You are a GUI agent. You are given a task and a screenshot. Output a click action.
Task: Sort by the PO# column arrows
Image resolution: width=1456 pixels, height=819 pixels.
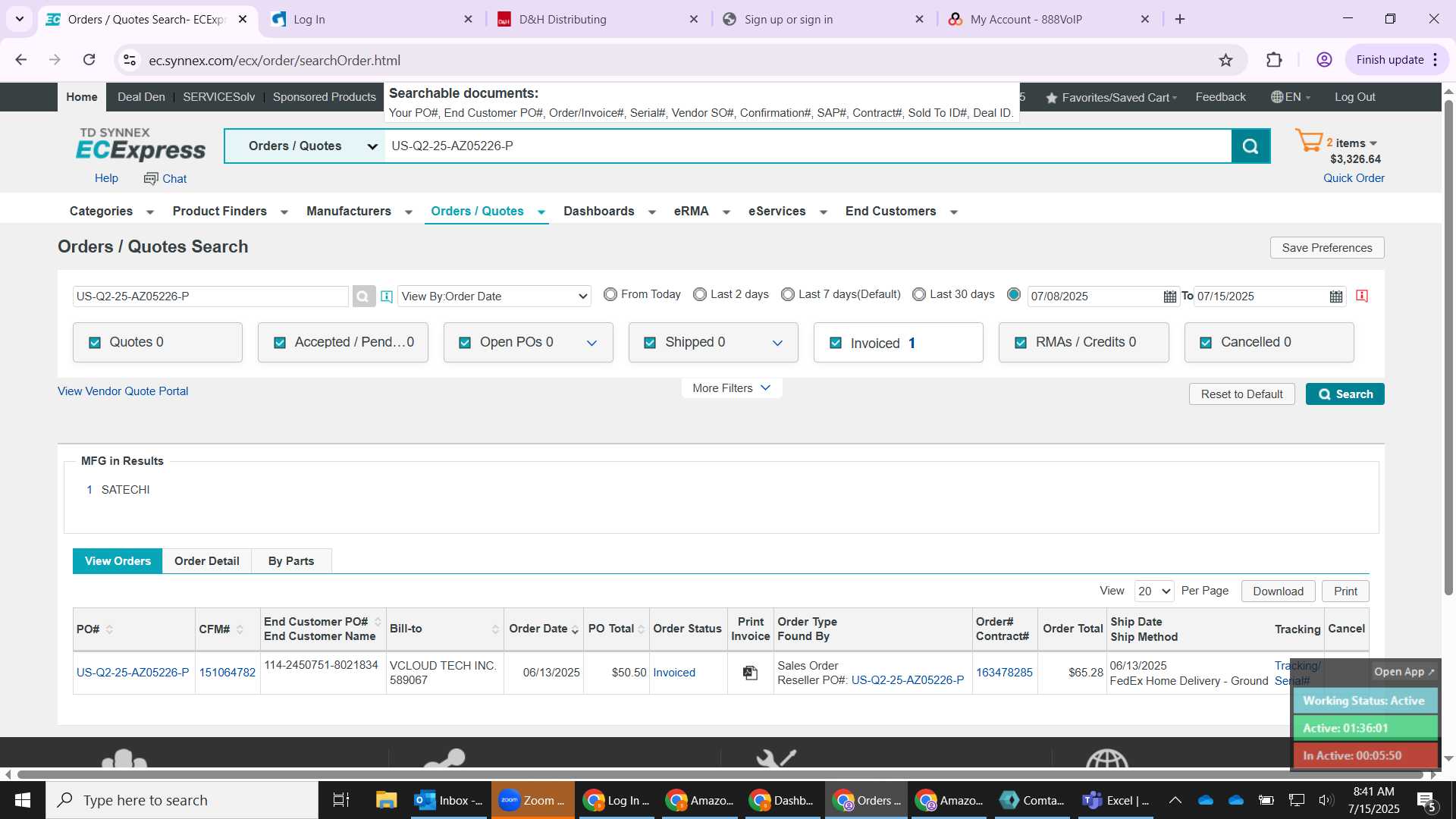[109, 629]
